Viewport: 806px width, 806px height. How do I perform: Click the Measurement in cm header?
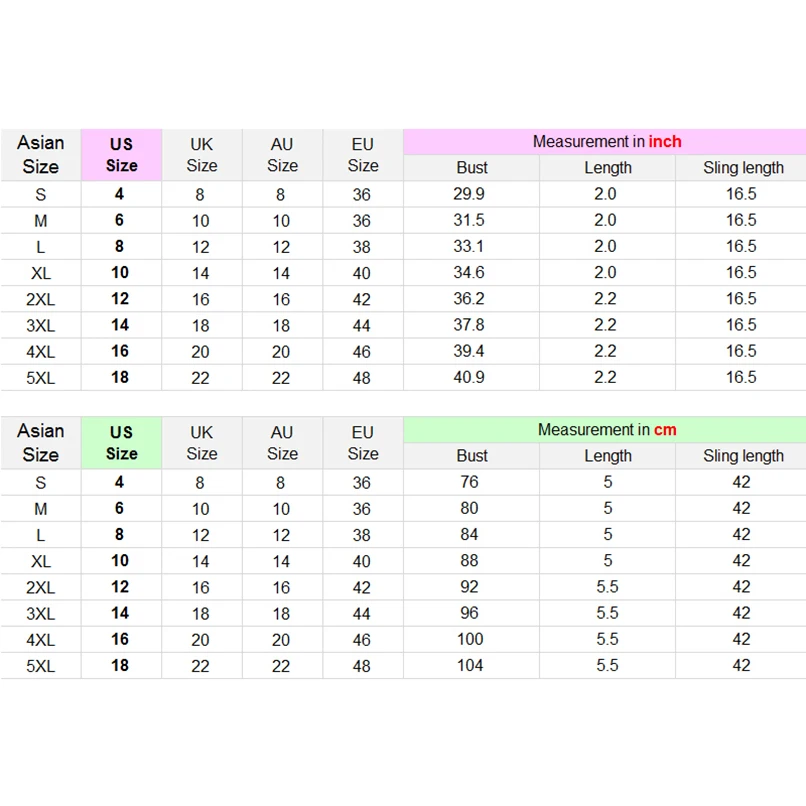pyautogui.click(x=606, y=430)
